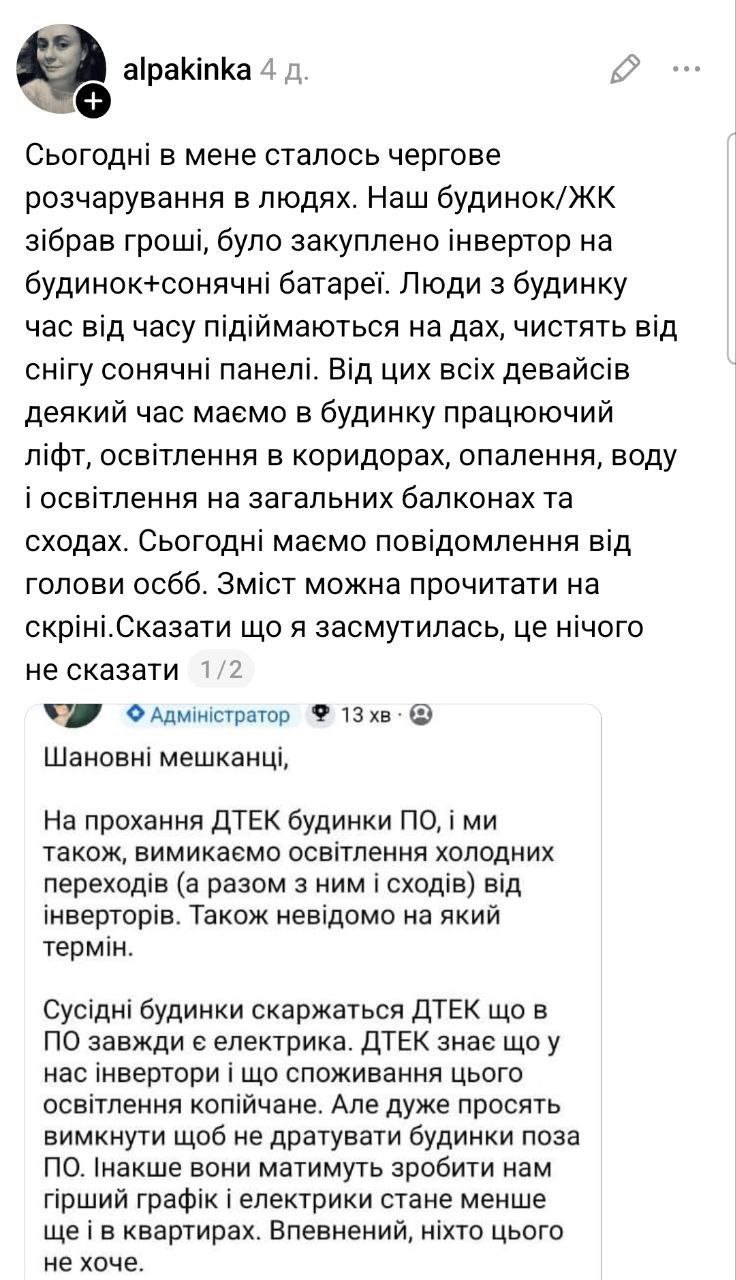Click the '13 хв' time in embedded screenshot
The image size is (736, 1280).
366,715
